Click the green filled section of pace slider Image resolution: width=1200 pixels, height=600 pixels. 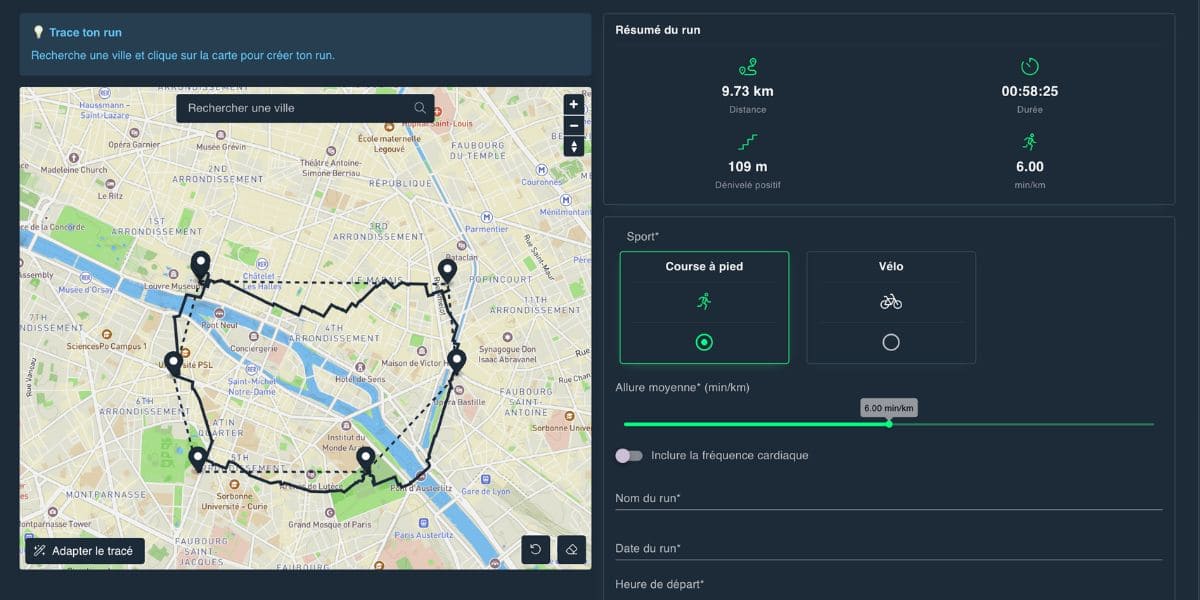(756, 424)
